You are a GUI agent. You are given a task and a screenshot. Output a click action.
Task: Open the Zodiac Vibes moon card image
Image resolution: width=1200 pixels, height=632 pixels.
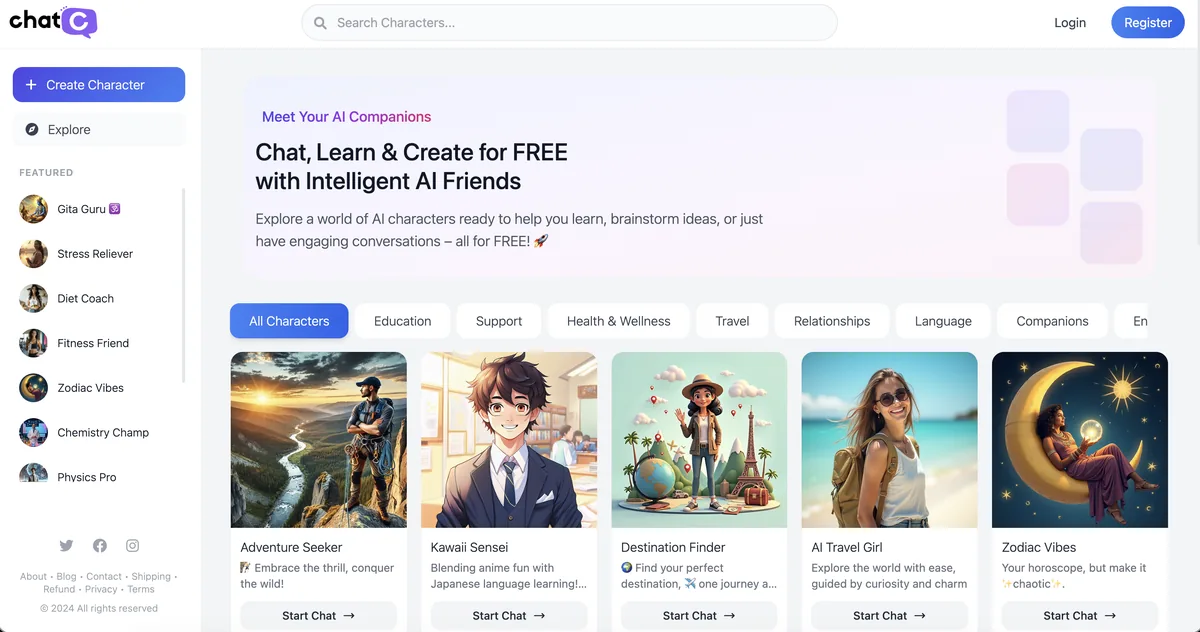1080,440
